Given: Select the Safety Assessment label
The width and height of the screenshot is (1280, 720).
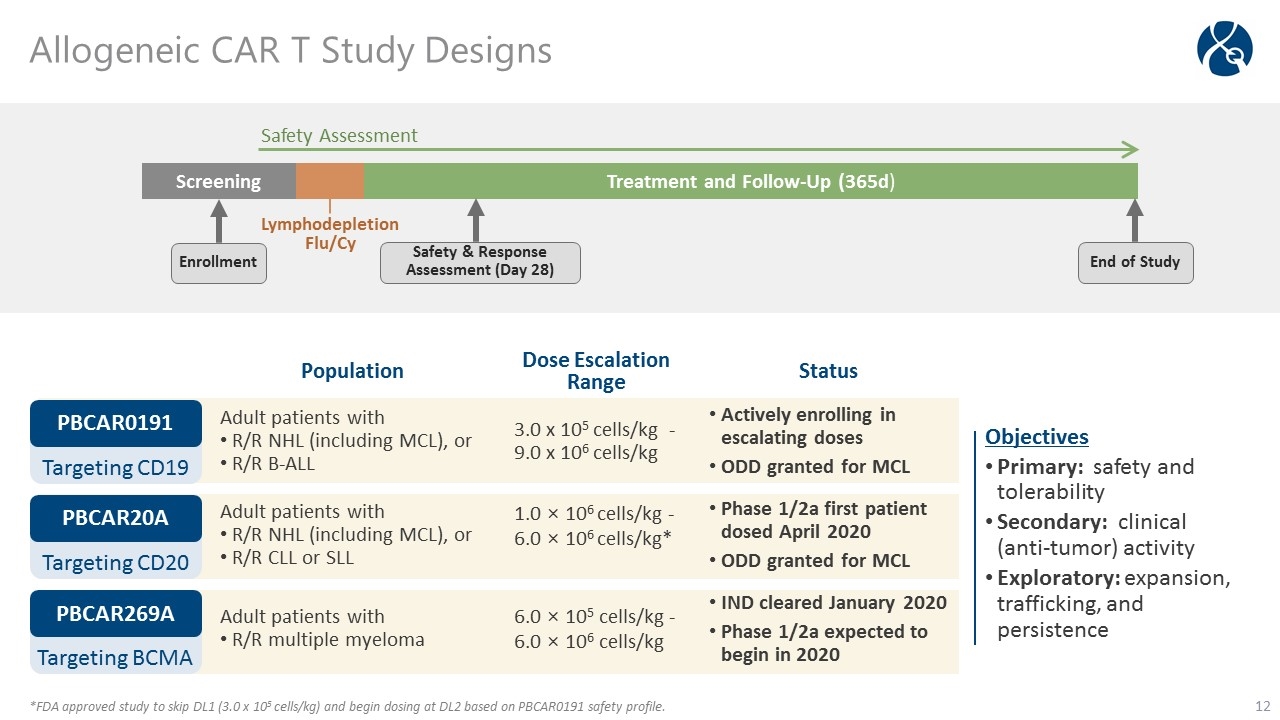Looking at the screenshot, I should point(339,135).
